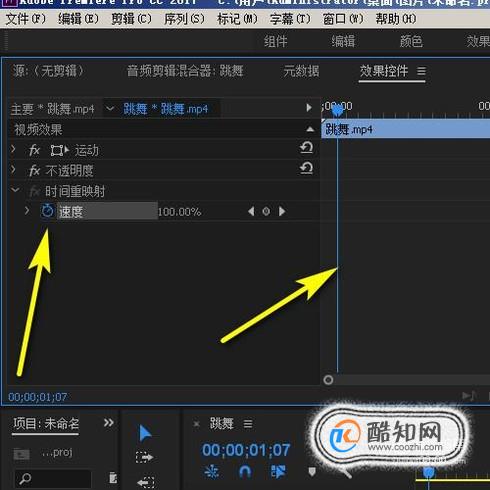The height and width of the screenshot is (490, 490).
Task: Click the 100.00% speed value
Action: (x=179, y=212)
